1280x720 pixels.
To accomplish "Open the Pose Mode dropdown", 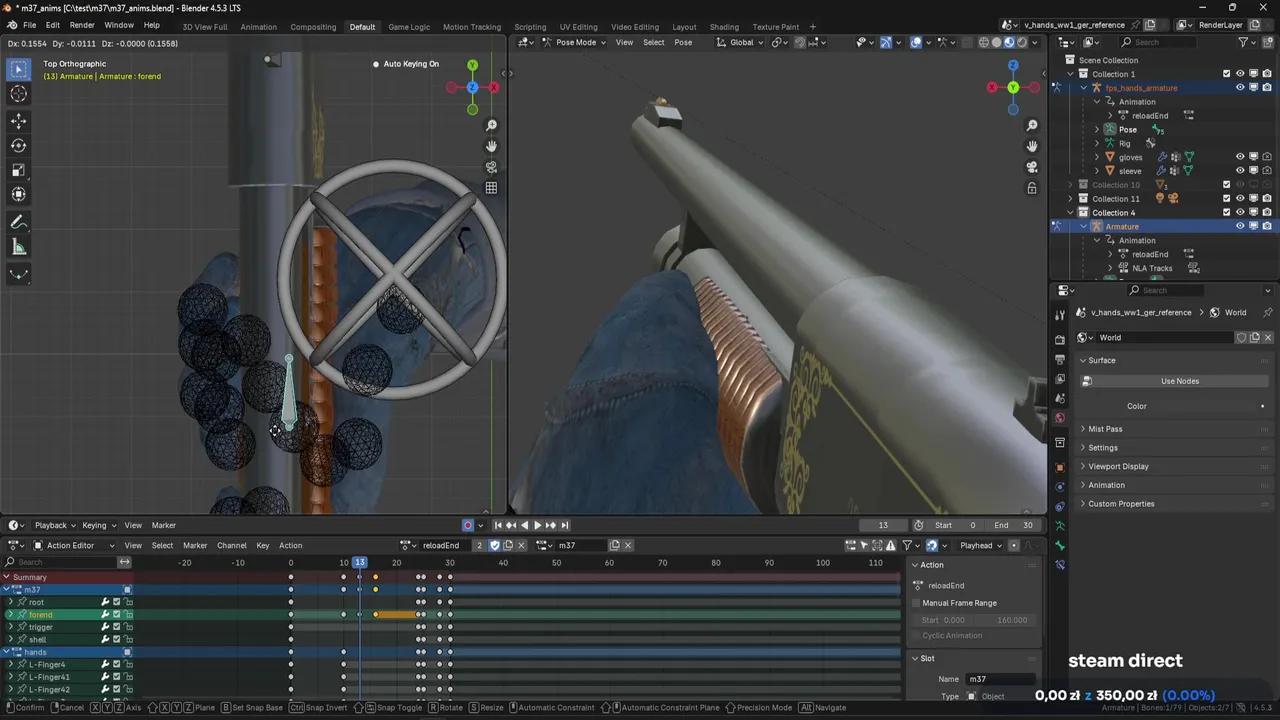I will (x=575, y=42).
